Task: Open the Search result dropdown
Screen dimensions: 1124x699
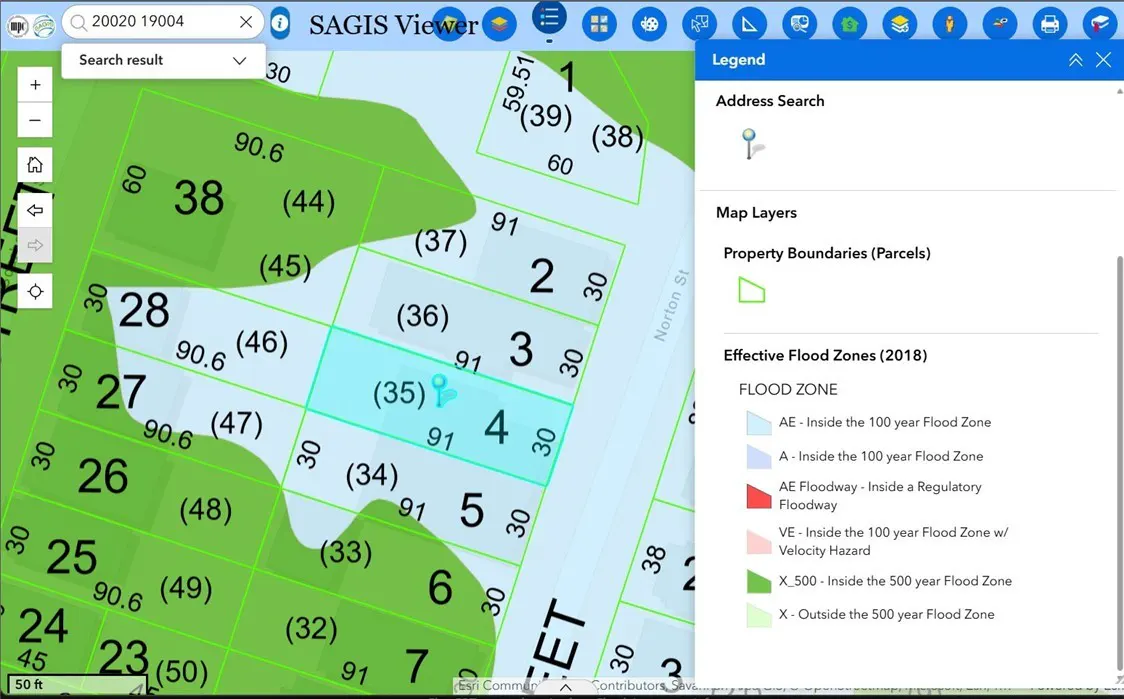Action: point(238,60)
